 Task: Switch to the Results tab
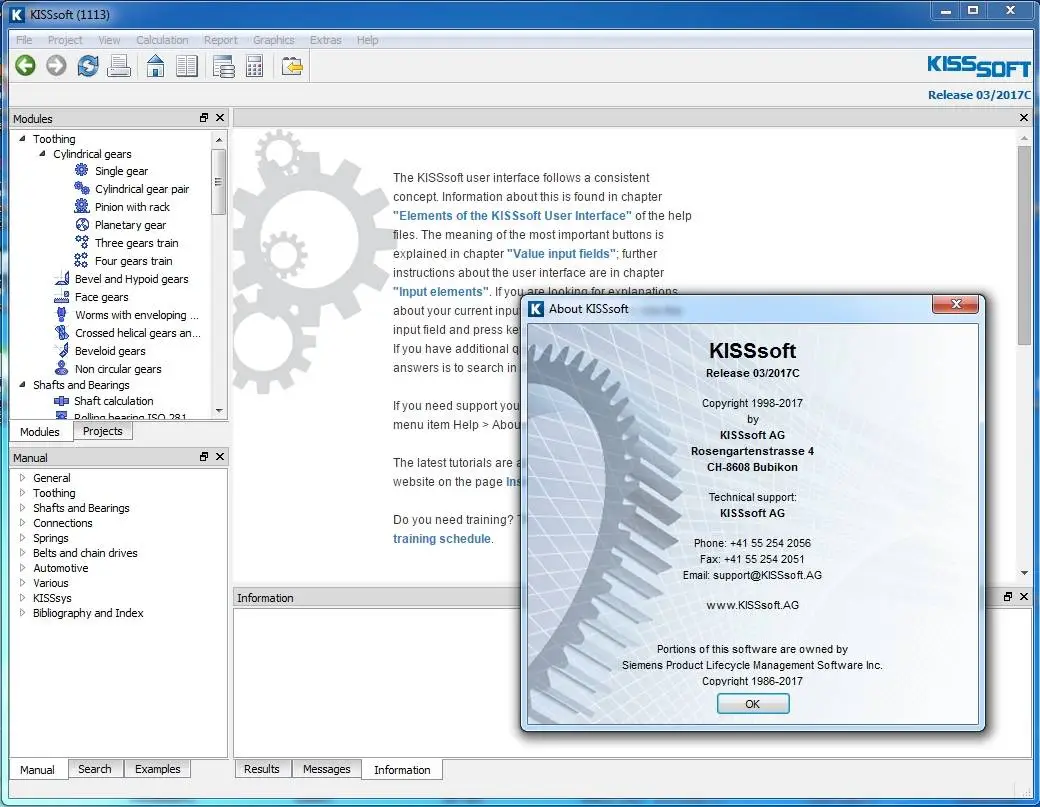(261, 769)
